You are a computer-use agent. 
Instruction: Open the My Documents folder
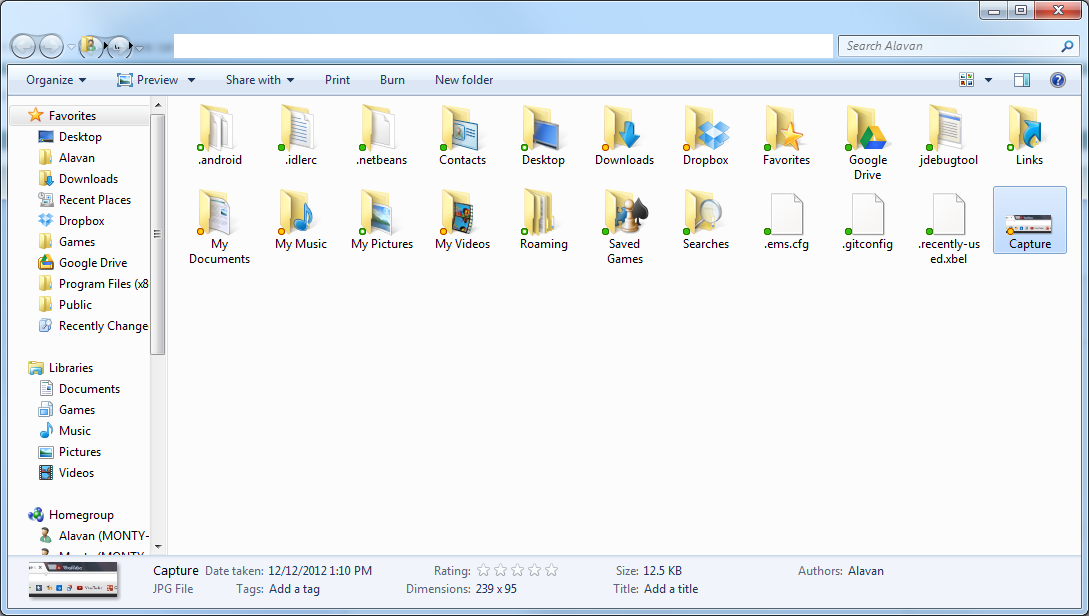coord(219,227)
